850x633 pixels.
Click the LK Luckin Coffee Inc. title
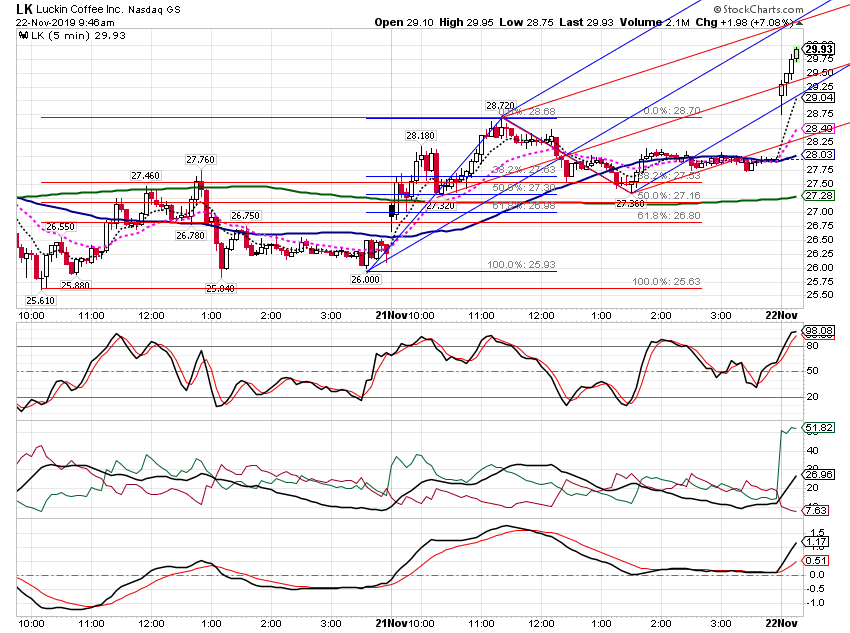[x=70, y=9]
